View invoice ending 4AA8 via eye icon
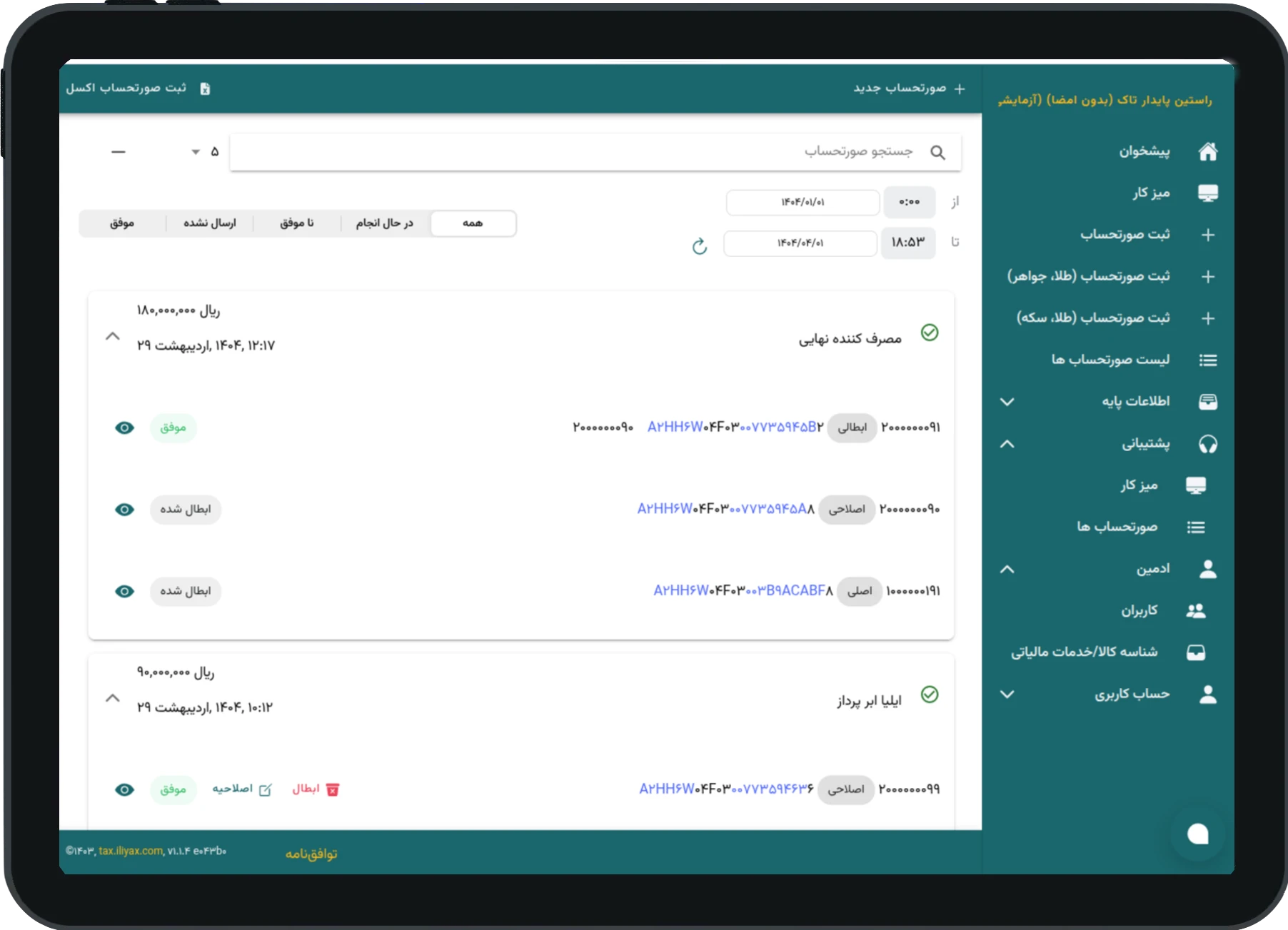 pyautogui.click(x=125, y=510)
